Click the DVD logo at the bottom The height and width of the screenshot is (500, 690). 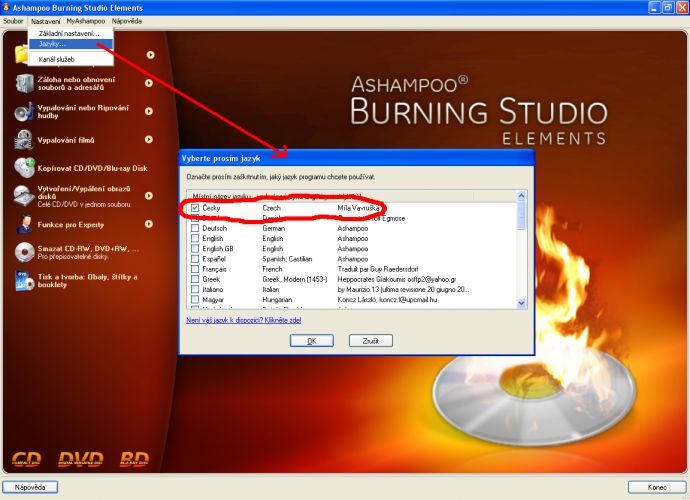coord(81,459)
